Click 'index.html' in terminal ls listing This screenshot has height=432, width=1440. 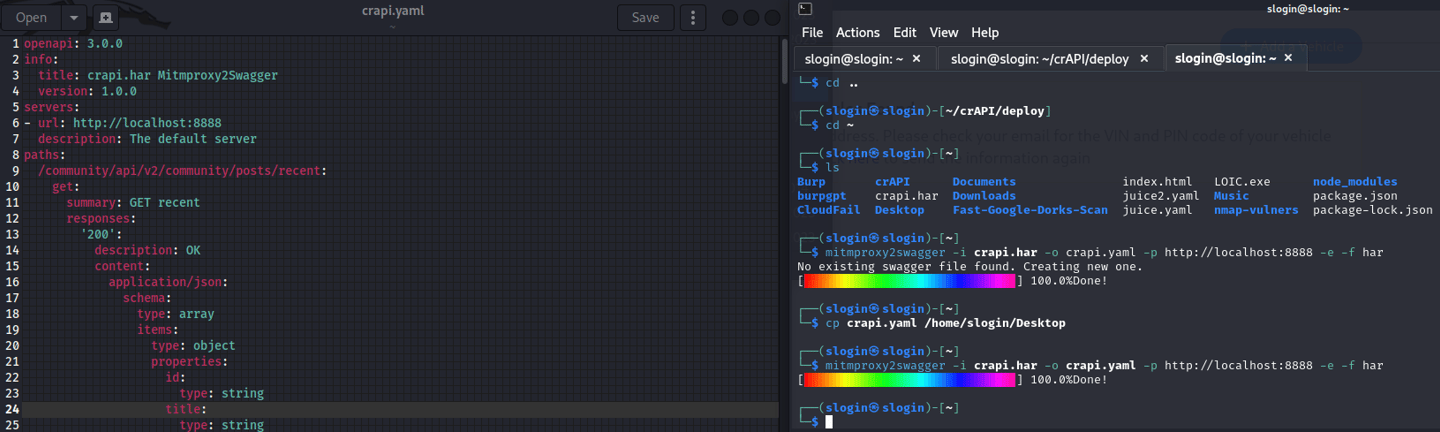(x=1157, y=182)
